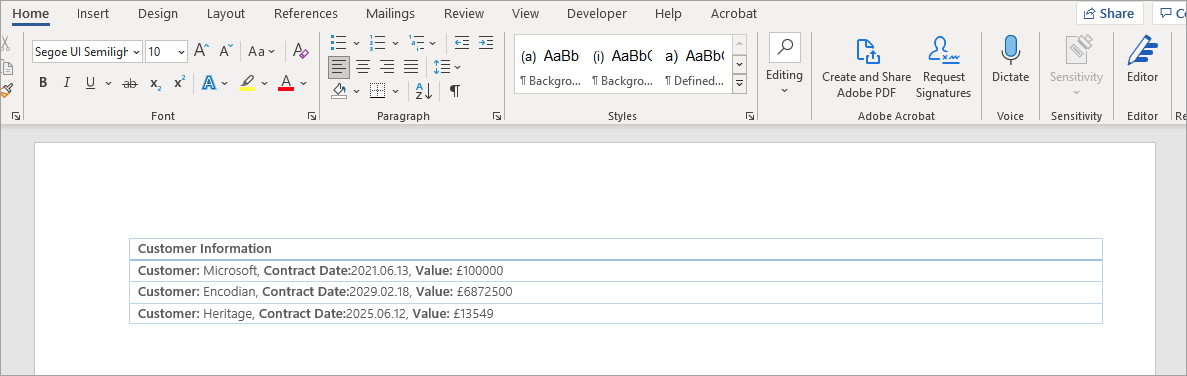Center align the text
Viewport: 1187px width, 376px height.
point(363,67)
